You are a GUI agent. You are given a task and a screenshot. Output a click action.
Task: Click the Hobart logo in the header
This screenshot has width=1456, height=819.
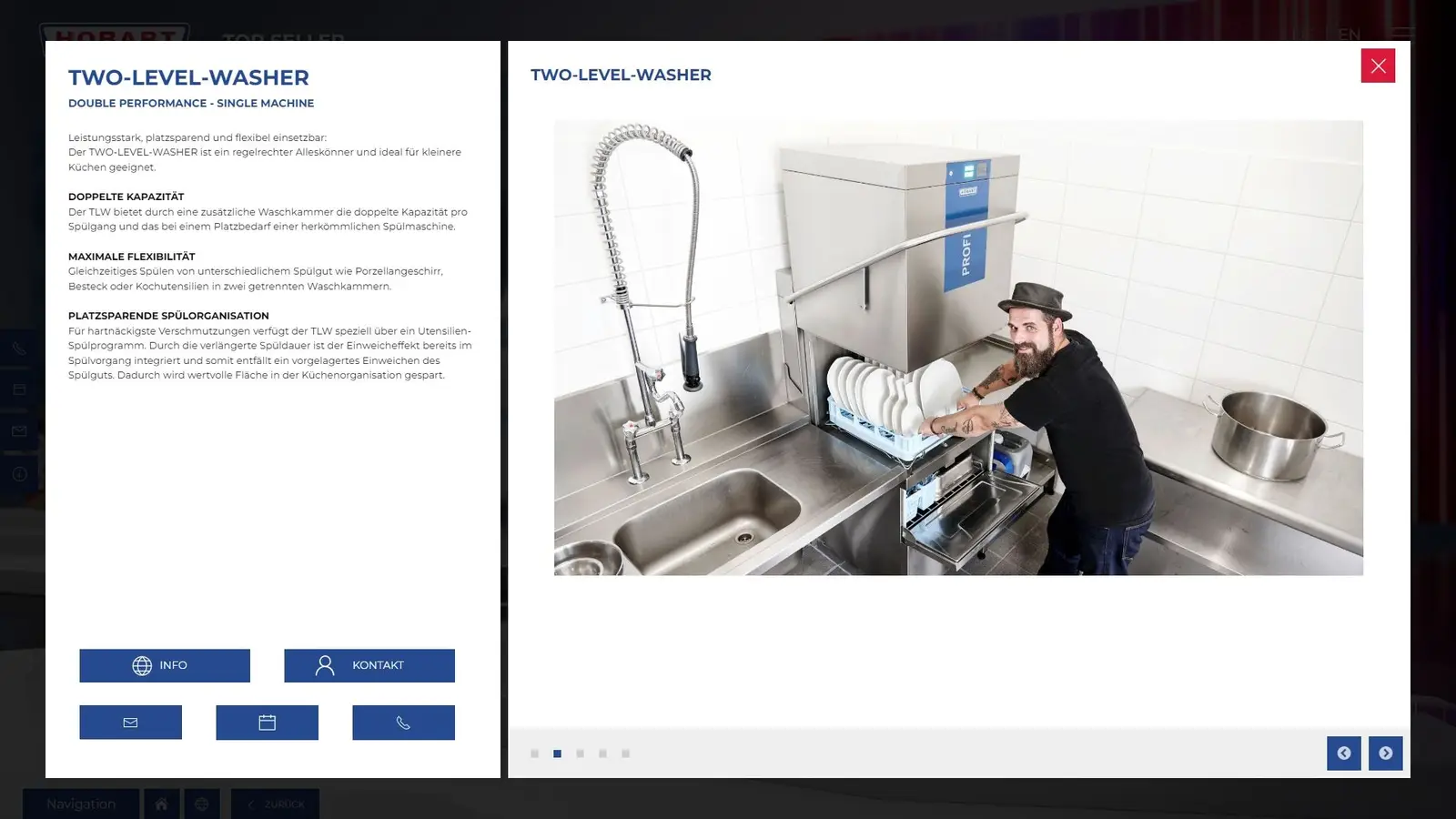pos(115,33)
